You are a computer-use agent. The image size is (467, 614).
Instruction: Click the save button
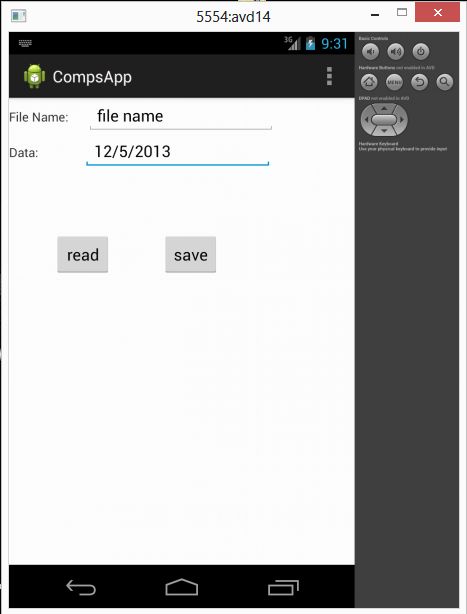coord(191,255)
